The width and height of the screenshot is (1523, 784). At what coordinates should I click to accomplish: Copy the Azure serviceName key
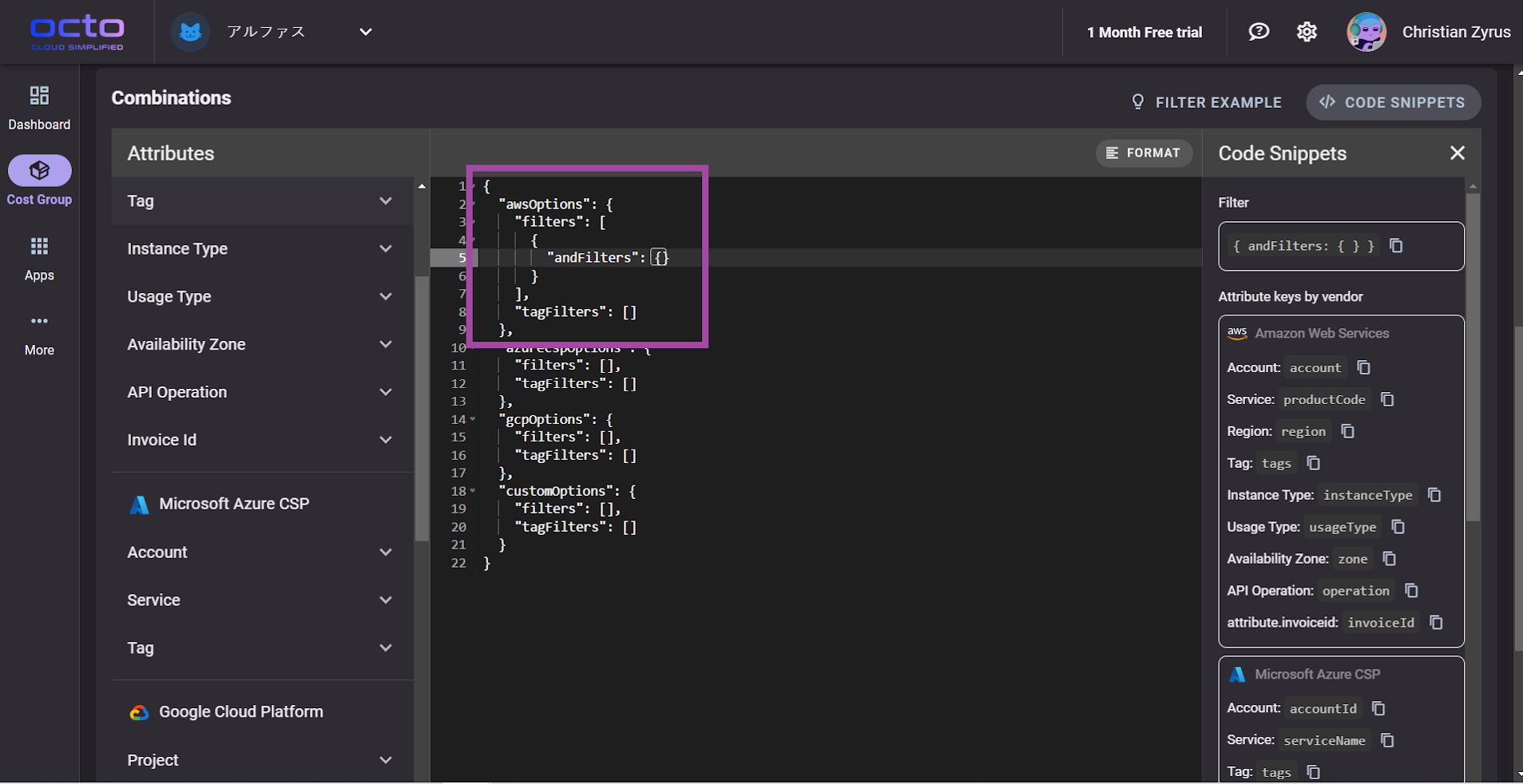(1387, 740)
